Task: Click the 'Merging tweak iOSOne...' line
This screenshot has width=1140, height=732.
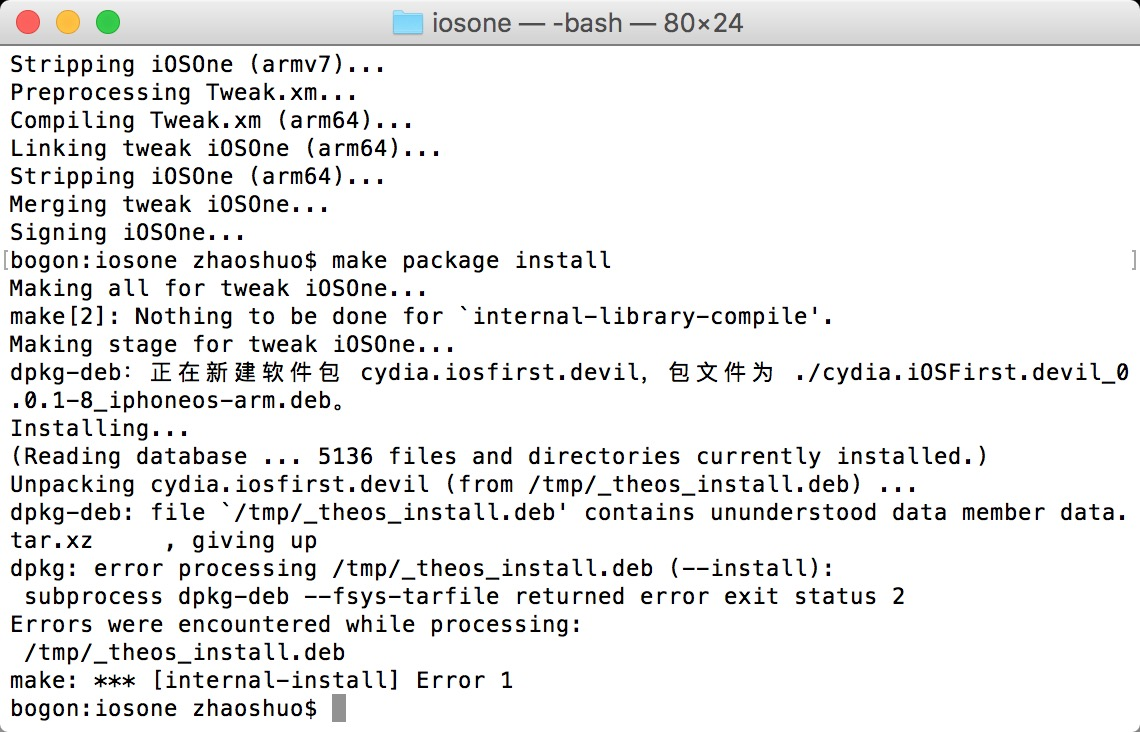Action: (169, 204)
